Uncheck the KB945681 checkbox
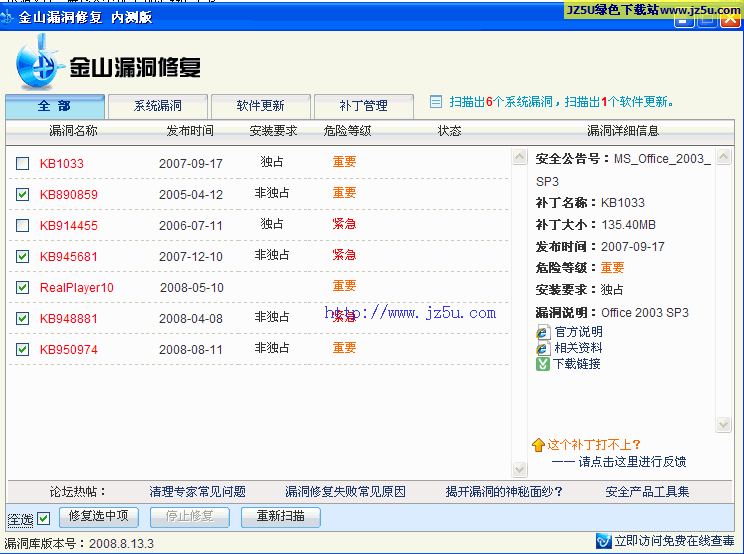Viewport: 744px width, 554px height. pyautogui.click(x=22, y=257)
